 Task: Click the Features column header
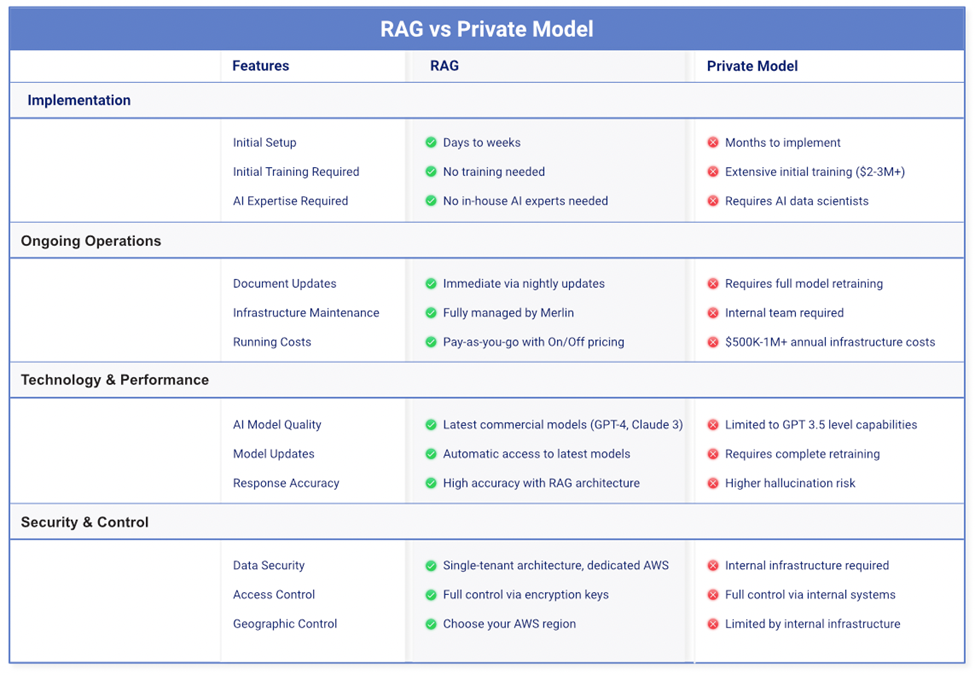261,66
